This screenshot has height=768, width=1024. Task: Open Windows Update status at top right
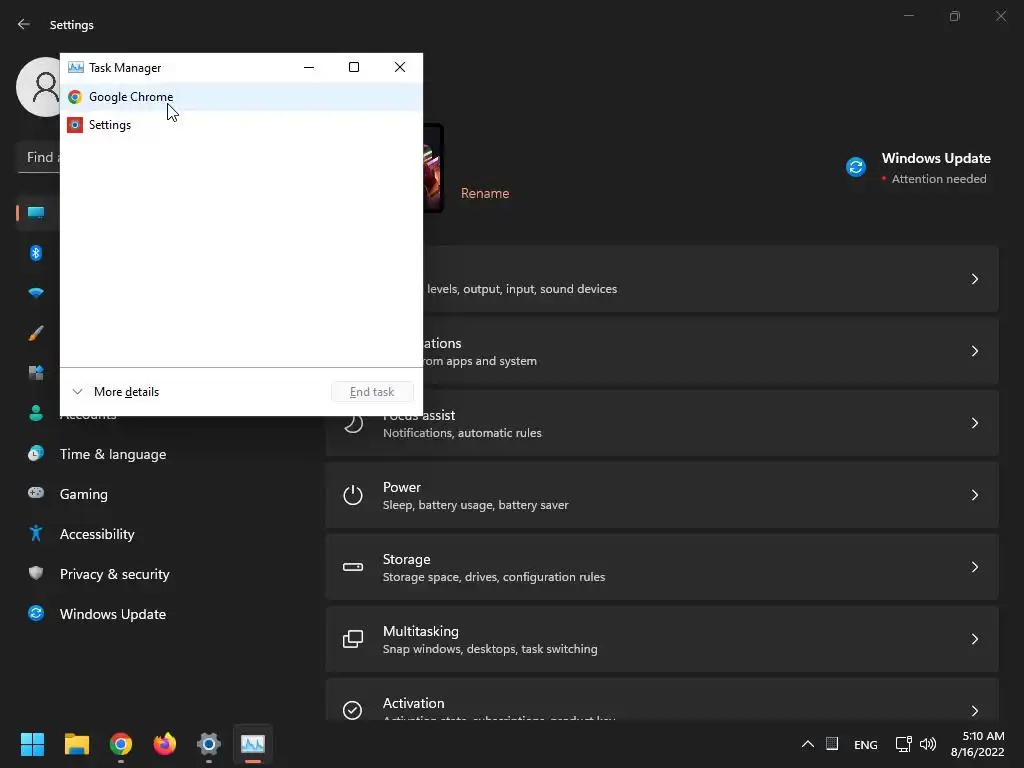tap(918, 168)
